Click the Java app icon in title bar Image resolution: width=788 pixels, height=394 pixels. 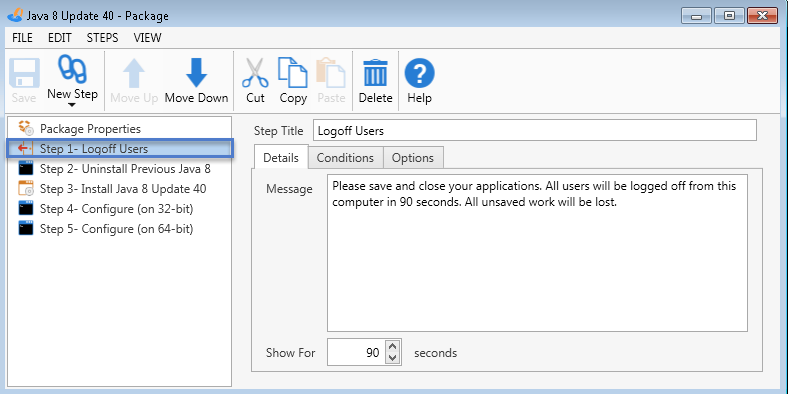(x=15, y=15)
